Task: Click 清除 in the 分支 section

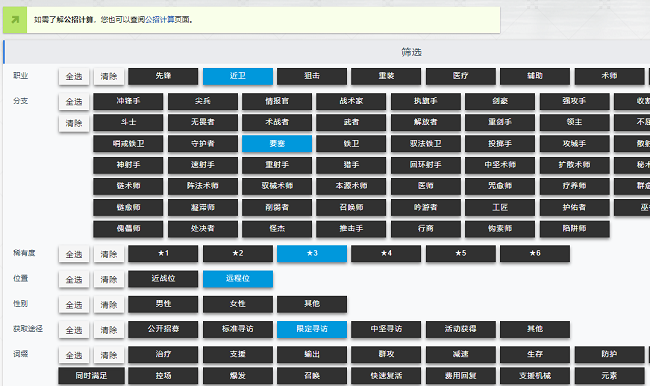Action: coord(74,123)
